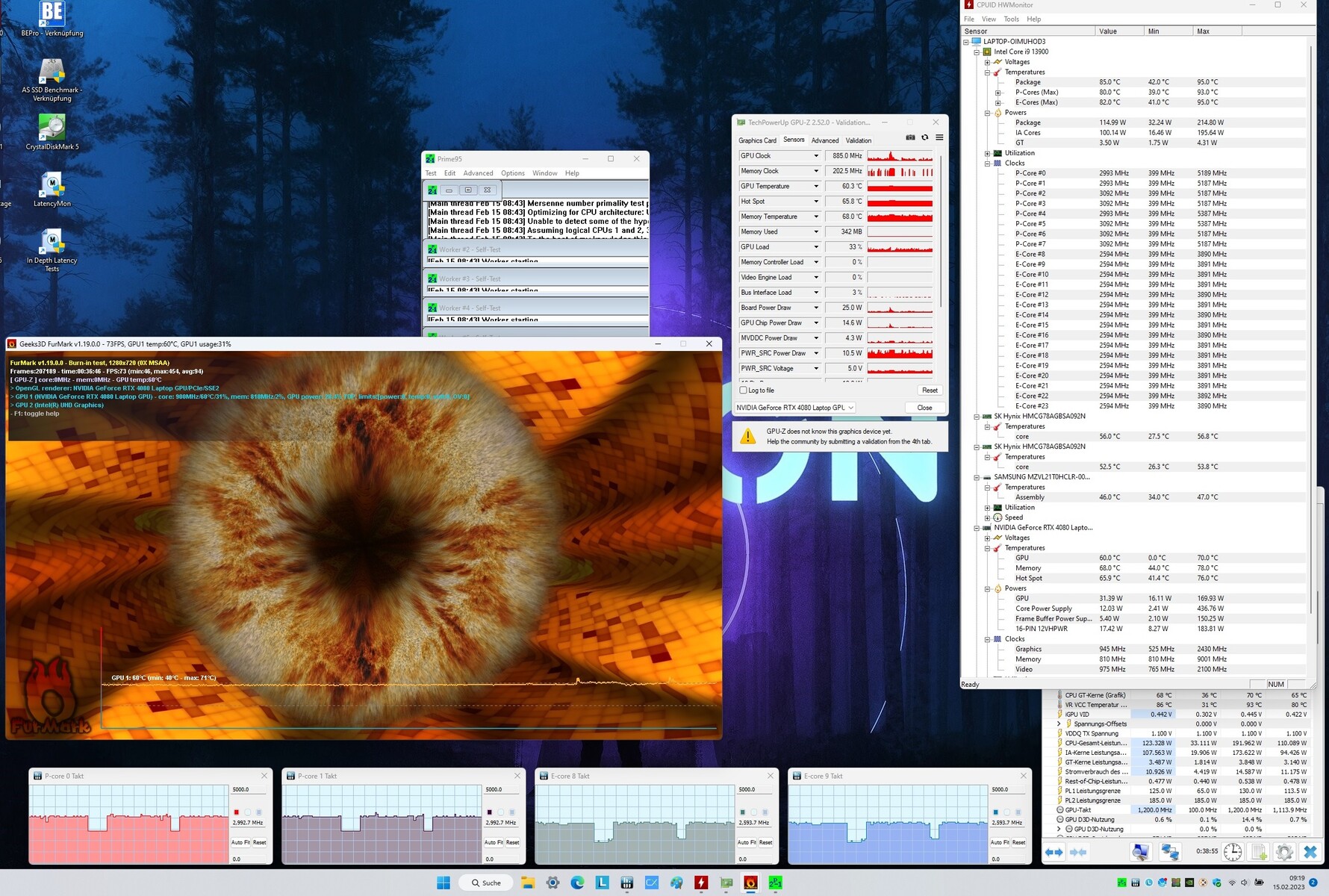Open the Test menu in Prime95
Screen dimensions: 1329x896
click(x=431, y=173)
